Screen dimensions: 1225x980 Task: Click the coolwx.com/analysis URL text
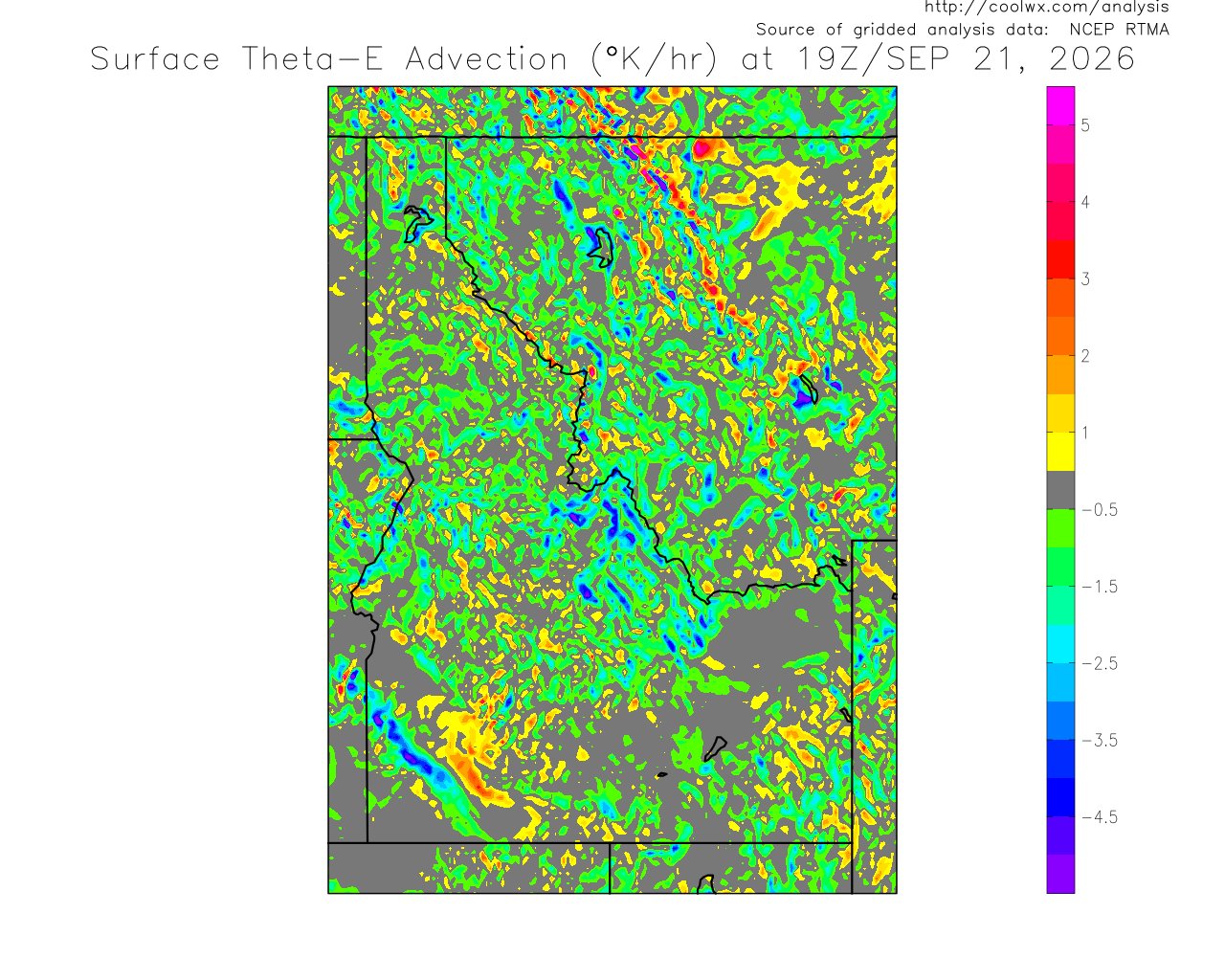click(x=1047, y=8)
